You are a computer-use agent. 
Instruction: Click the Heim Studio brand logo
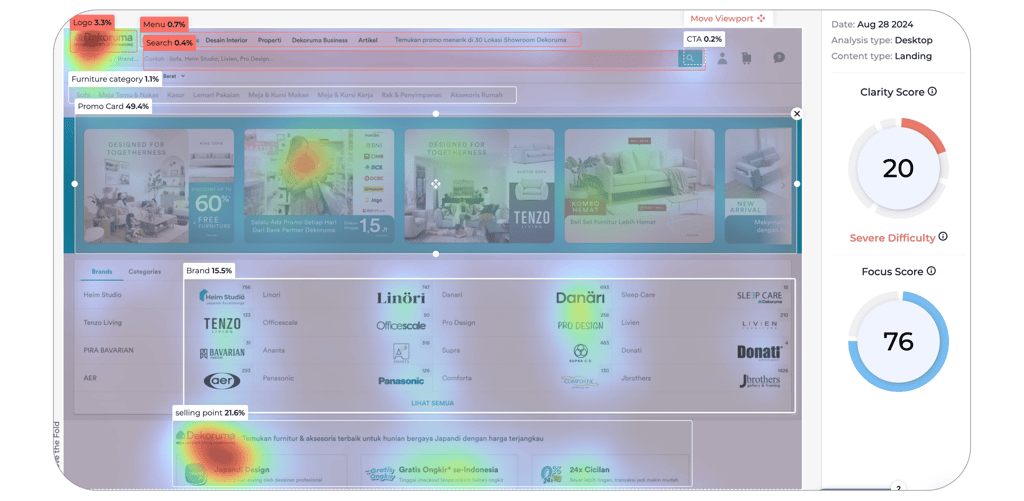[x=222, y=295]
